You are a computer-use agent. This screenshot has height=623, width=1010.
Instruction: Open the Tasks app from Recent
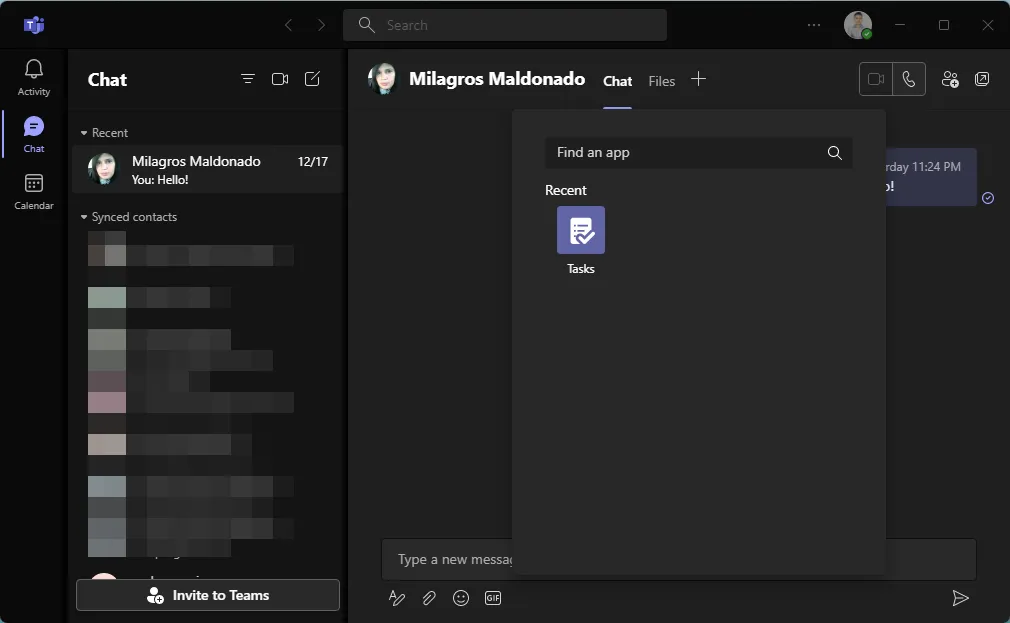[580, 231]
